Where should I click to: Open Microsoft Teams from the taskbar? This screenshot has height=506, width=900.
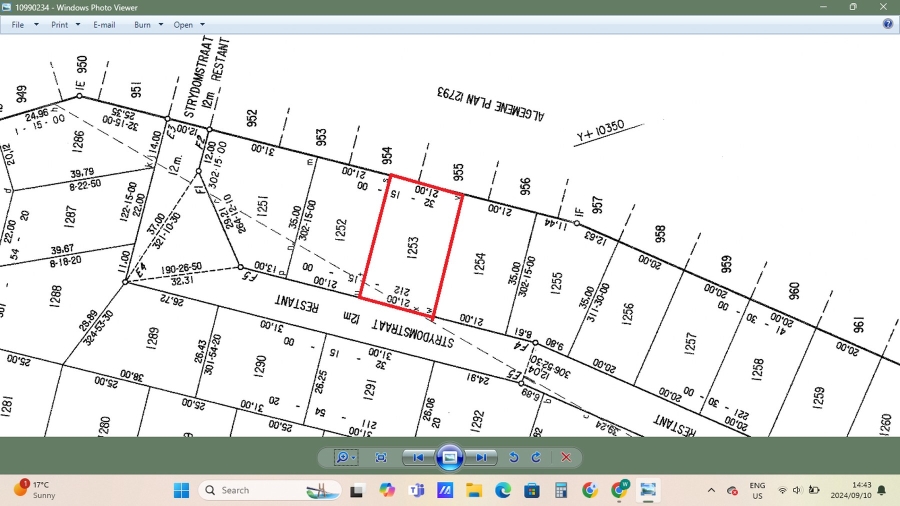tap(416, 490)
